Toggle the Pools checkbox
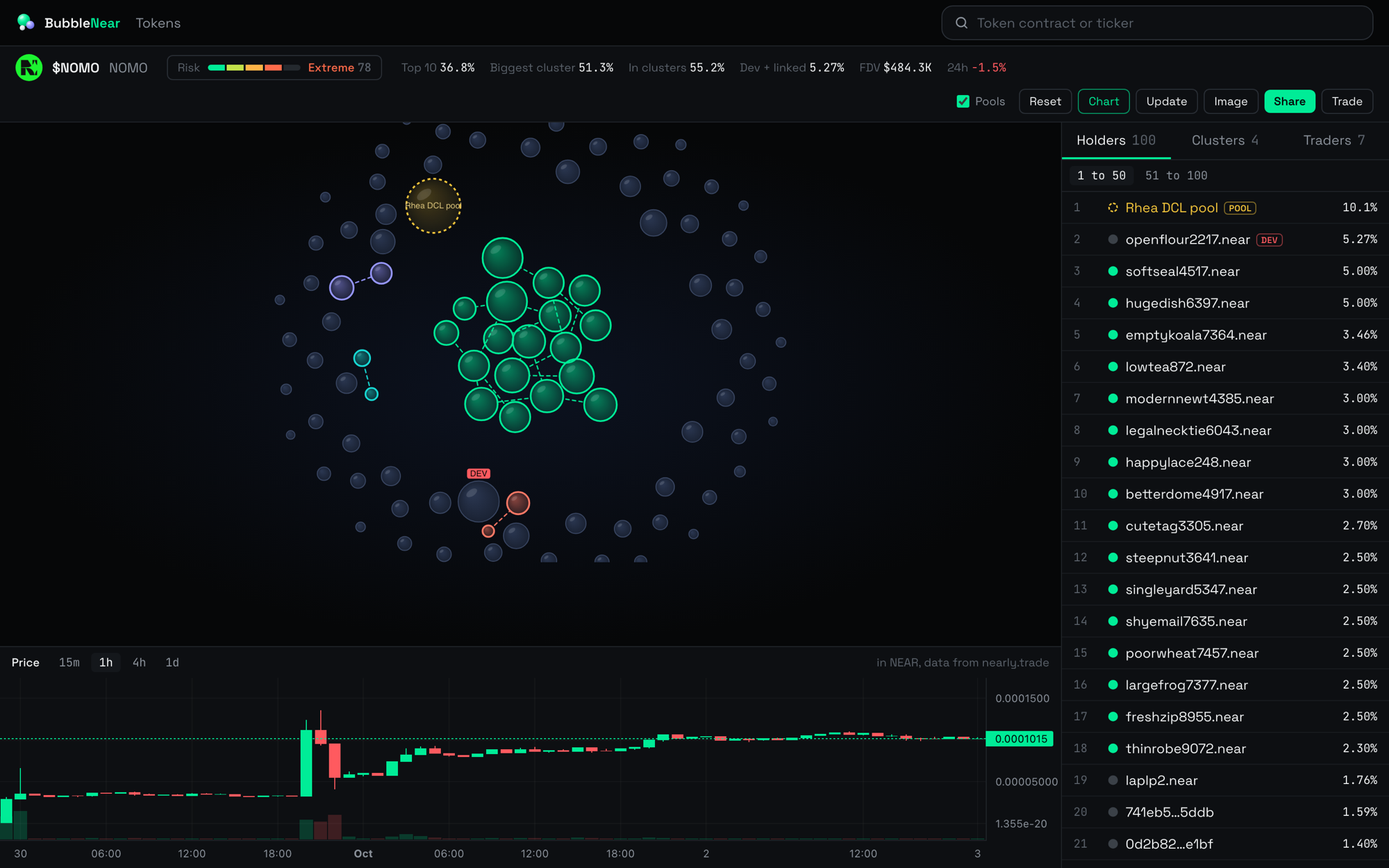This screenshot has height=868, width=1389. click(x=963, y=101)
